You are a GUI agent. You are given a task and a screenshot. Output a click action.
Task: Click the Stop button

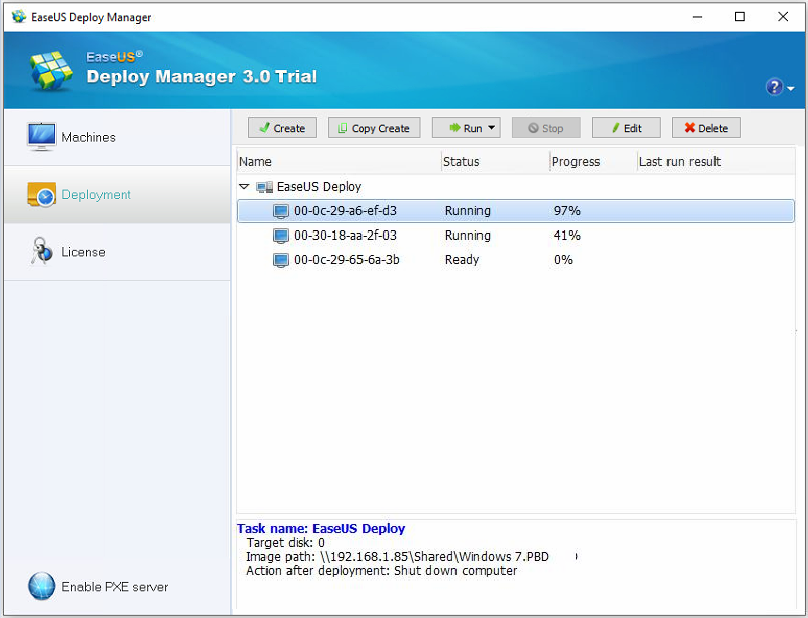pos(546,128)
